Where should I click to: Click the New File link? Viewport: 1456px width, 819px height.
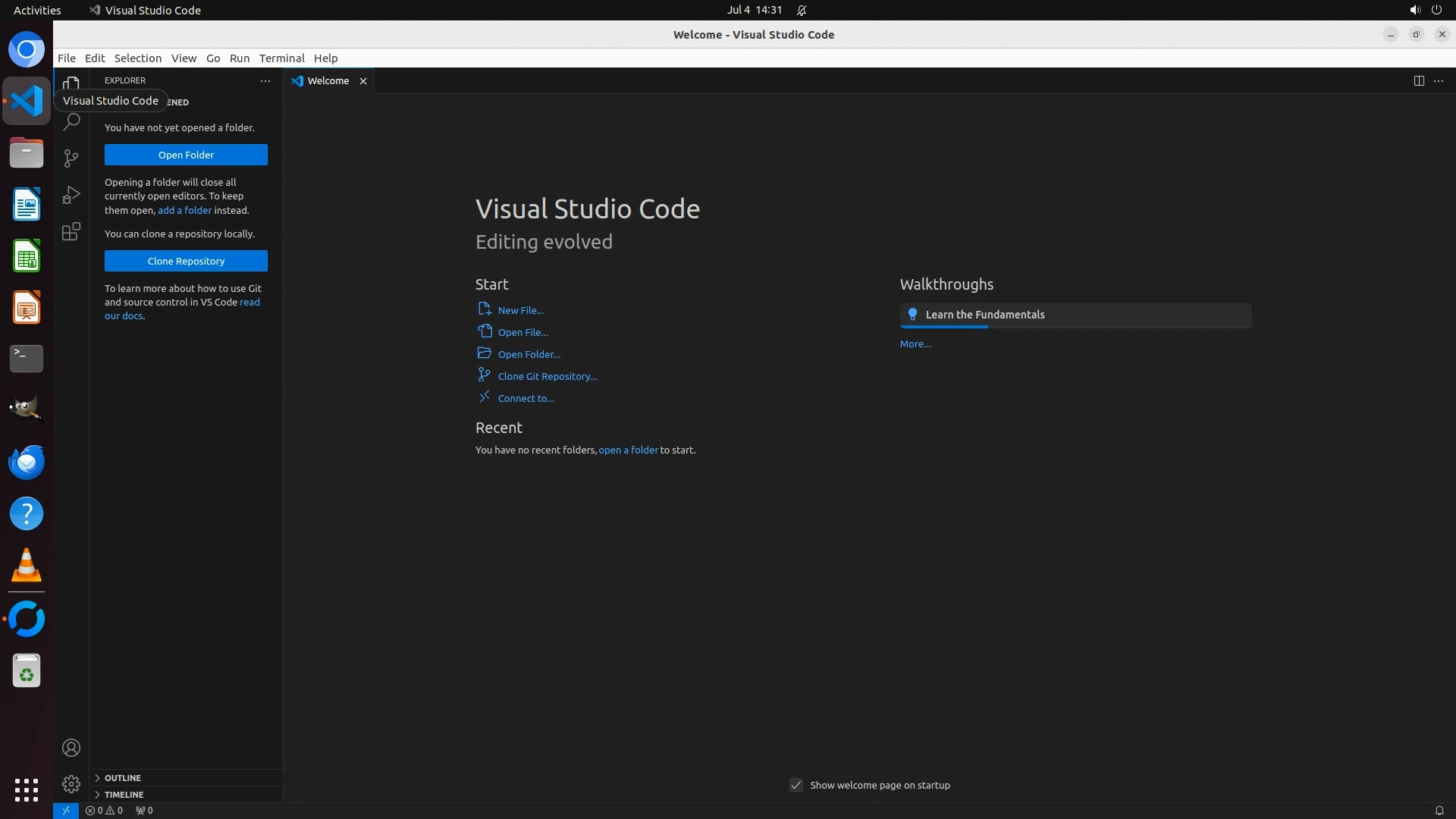click(x=520, y=310)
